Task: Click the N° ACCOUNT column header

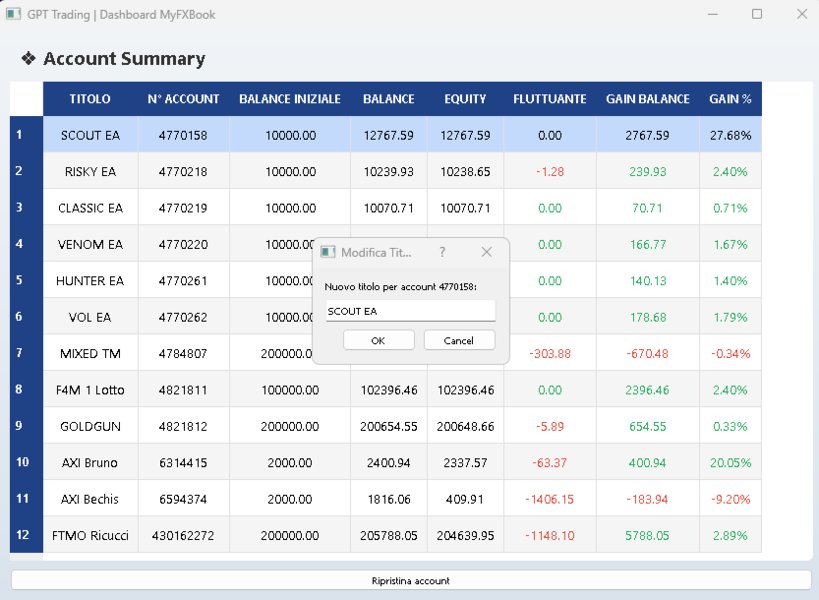Action: pos(183,98)
